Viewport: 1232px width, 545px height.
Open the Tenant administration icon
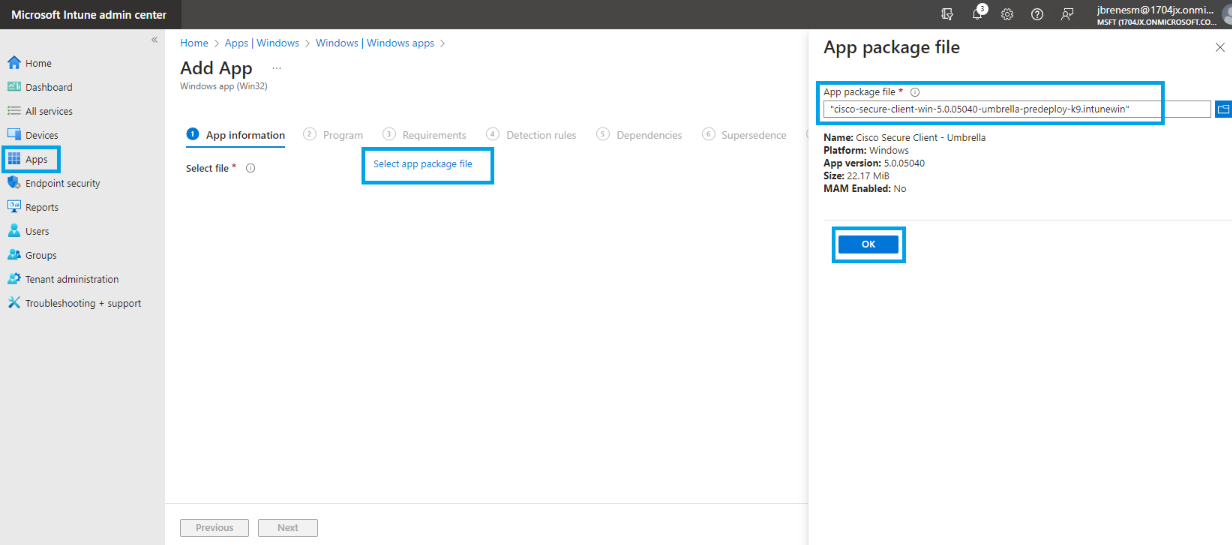pos(14,279)
